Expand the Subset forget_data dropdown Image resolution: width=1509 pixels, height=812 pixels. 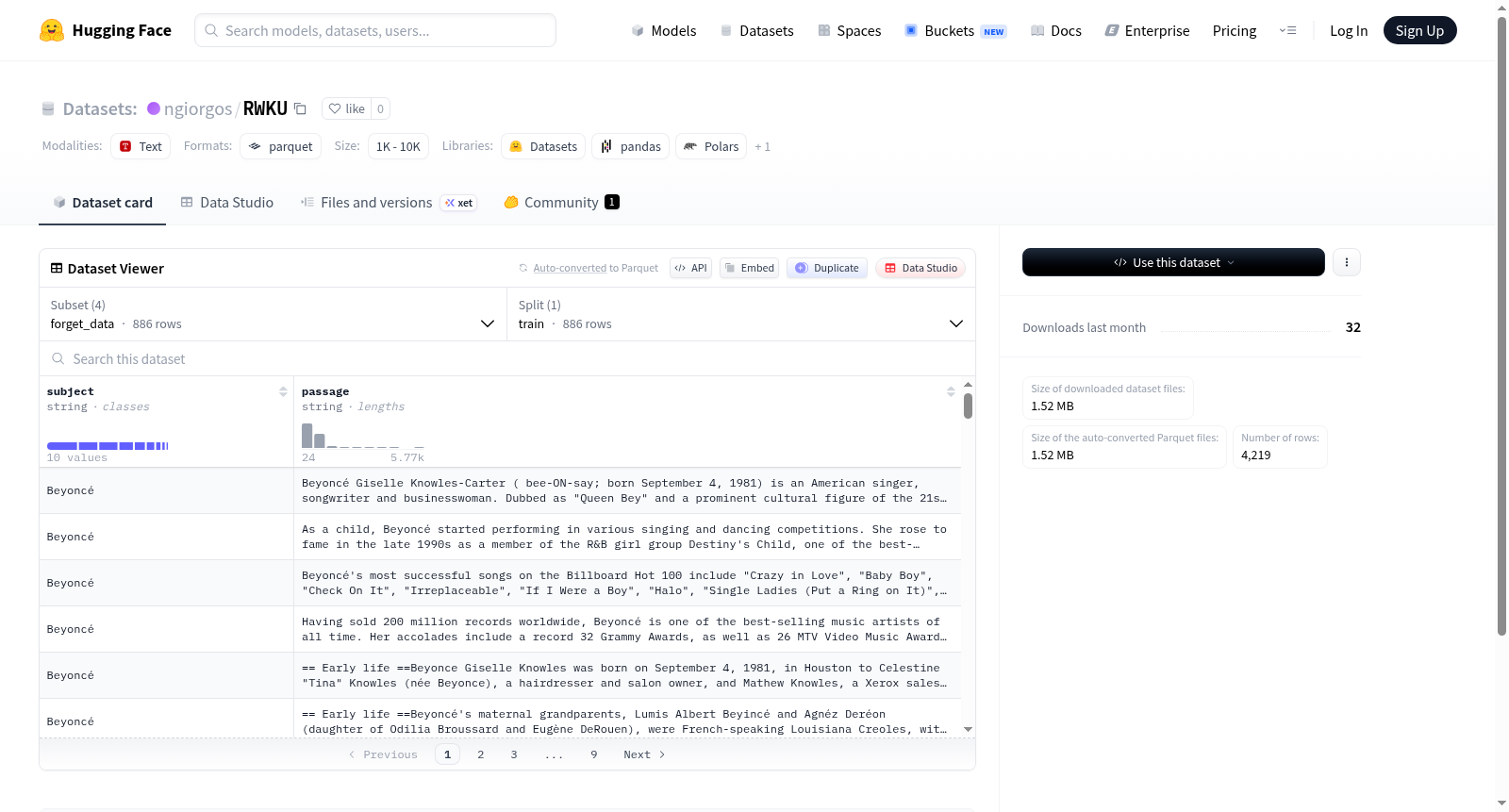pyautogui.click(x=273, y=314)
